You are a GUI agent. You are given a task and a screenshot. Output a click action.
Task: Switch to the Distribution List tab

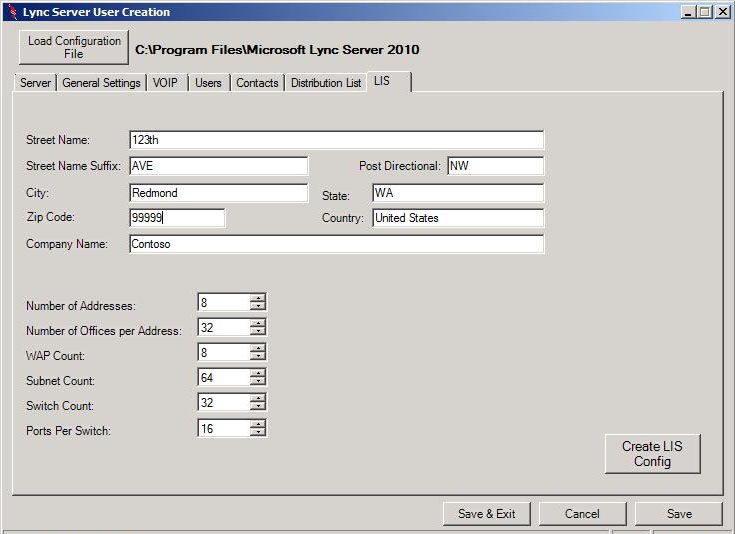[x=326, y=83]
